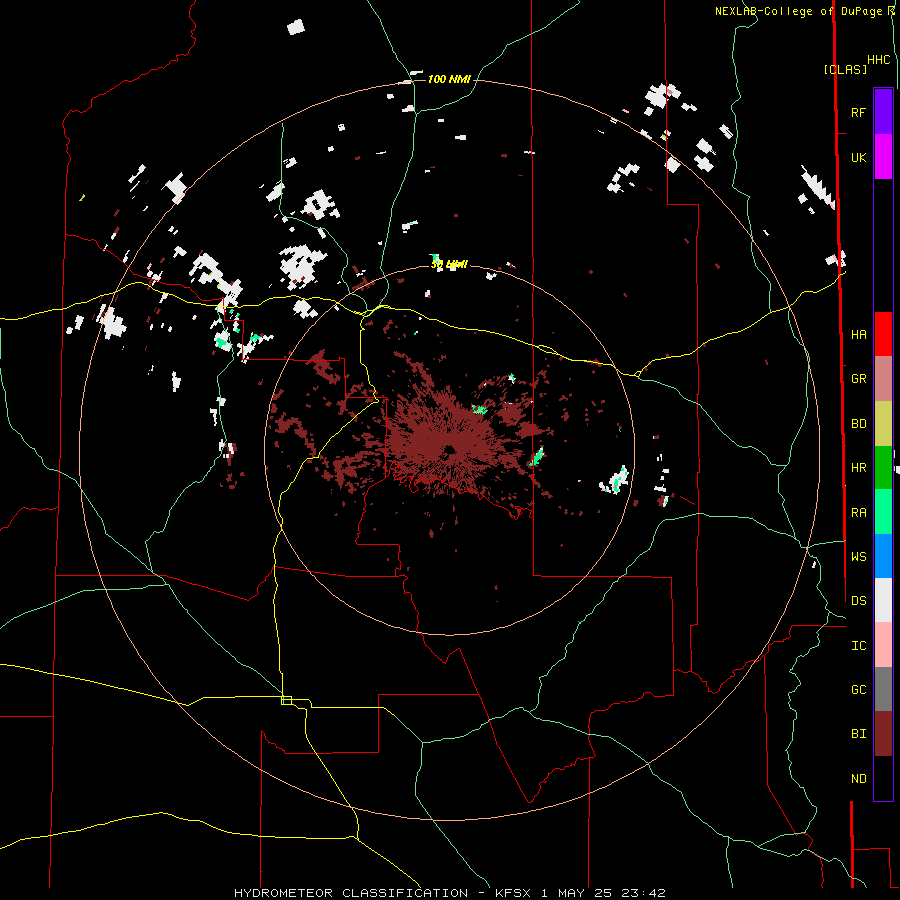This screenshot has width=900, height=900.
Task: Click the UK legend label
Action: (x=858, y=157)
